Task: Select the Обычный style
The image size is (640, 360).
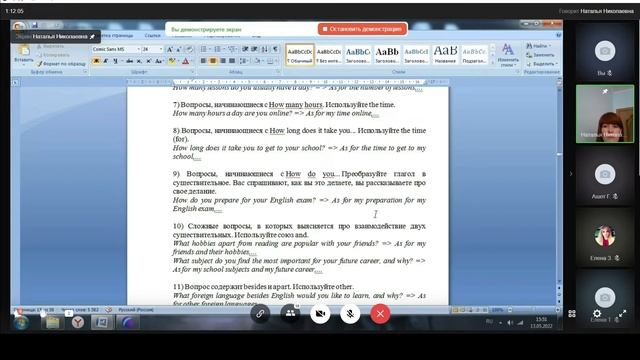Action: click(300, 55)
